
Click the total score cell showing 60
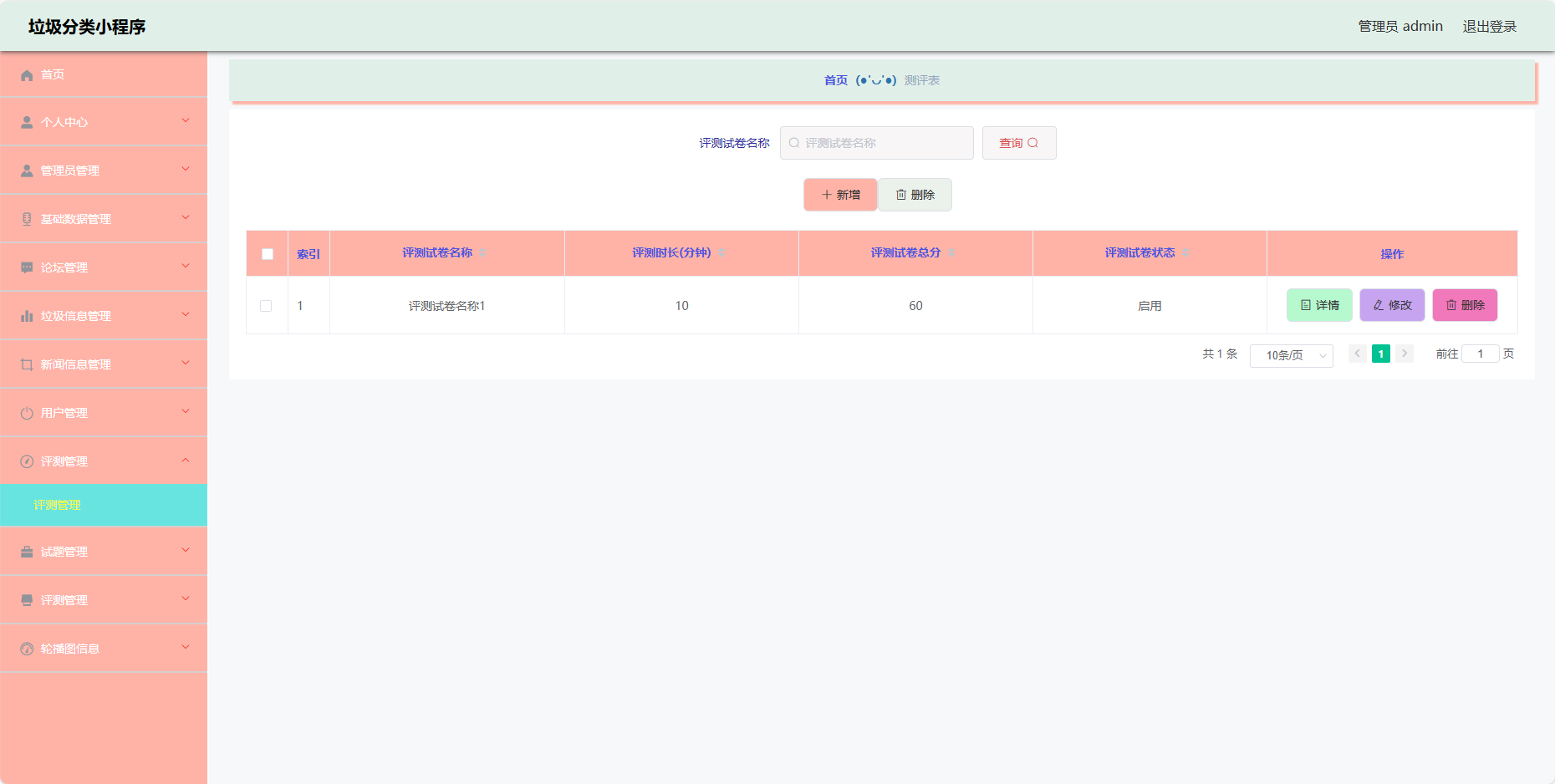click(x=915, y=306)
